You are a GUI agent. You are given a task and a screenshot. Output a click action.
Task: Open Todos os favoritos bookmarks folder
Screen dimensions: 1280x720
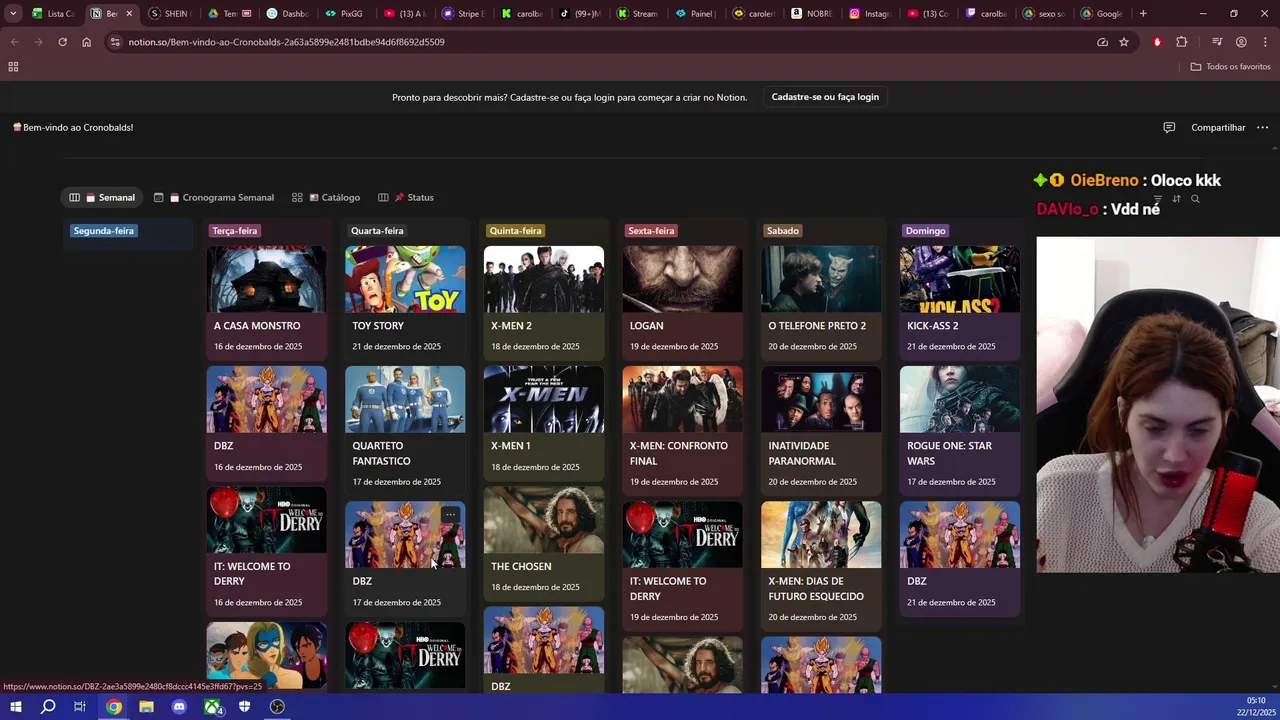[1230, 66]
